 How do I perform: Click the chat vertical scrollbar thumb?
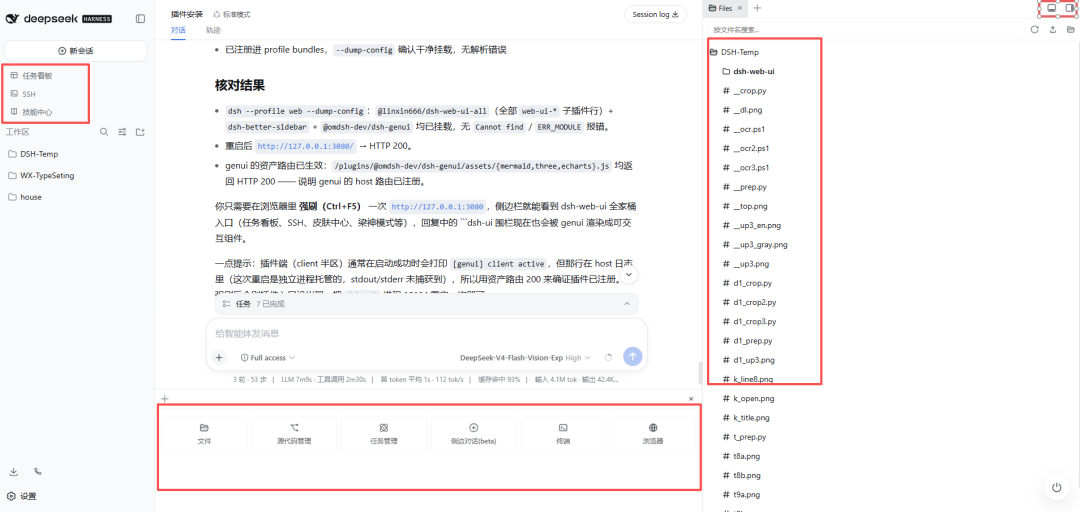click(x=700, y=372)
